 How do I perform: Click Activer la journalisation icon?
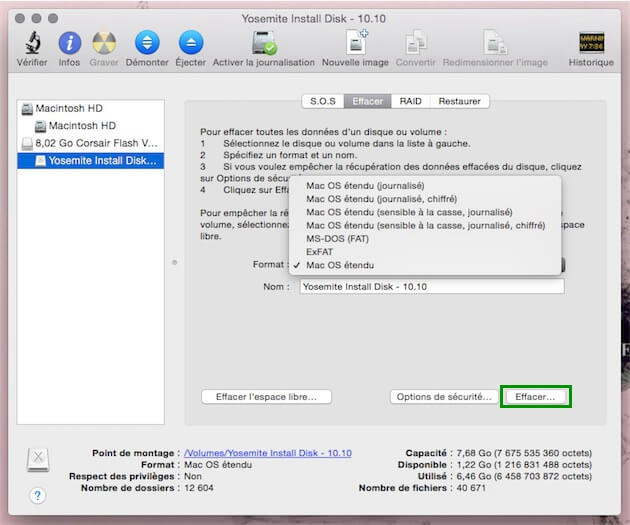264,43
